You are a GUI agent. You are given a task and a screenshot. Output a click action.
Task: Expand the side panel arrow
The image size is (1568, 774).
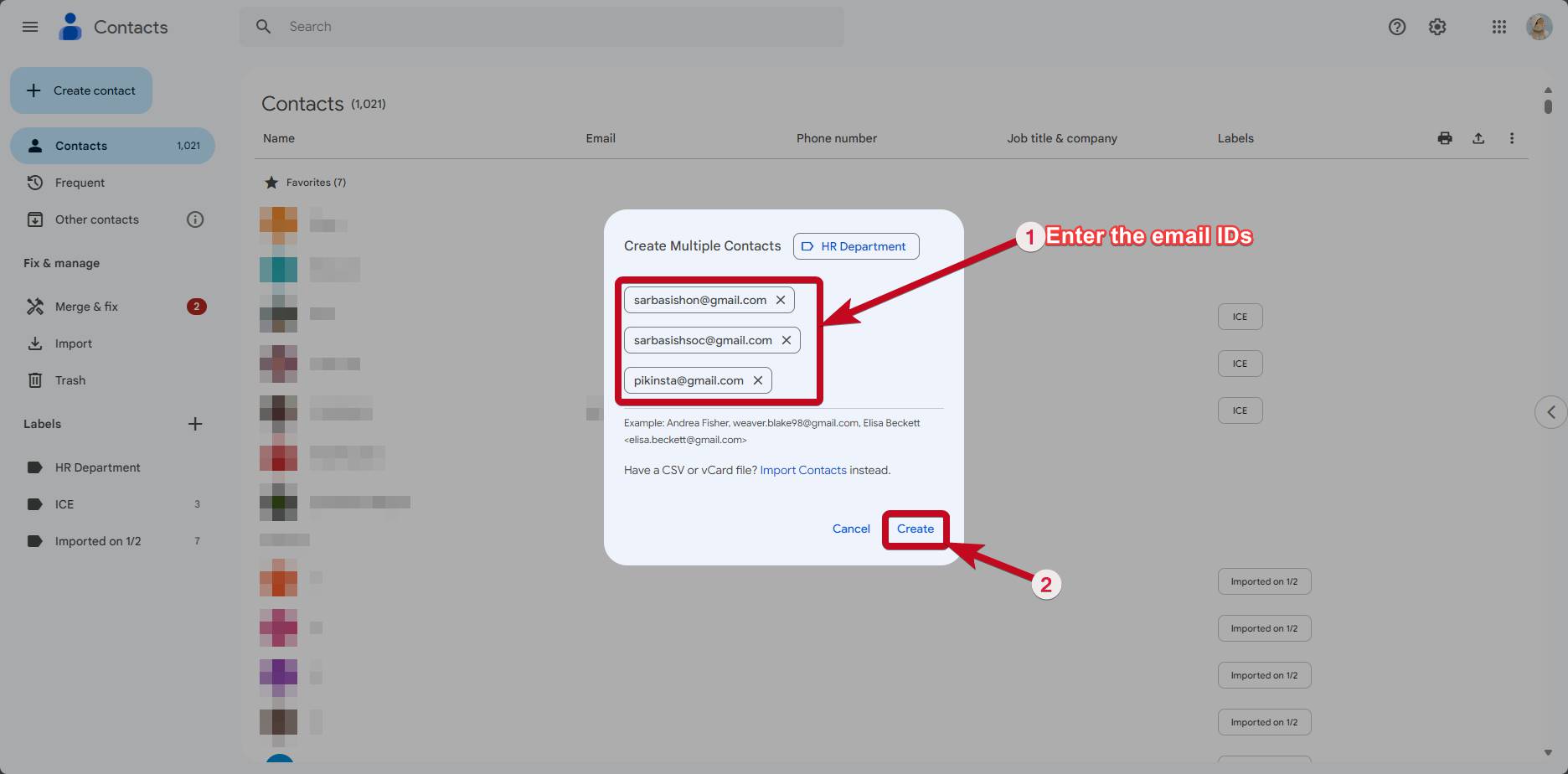coord(1551,412)
